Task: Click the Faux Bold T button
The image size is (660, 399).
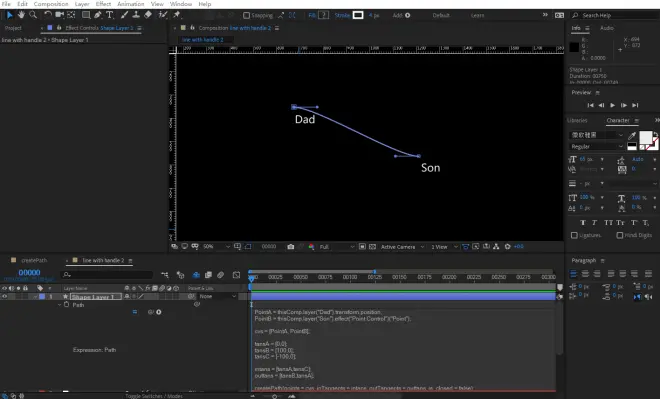Action: point(583,223)
